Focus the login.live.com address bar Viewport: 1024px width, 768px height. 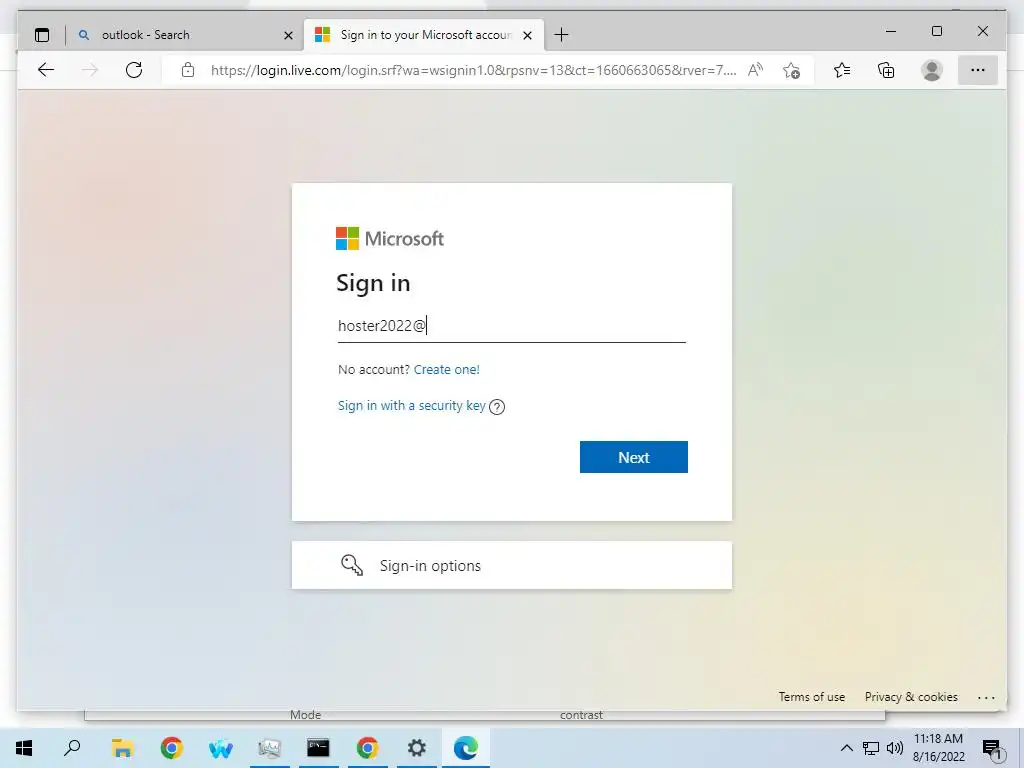[473, 71]
